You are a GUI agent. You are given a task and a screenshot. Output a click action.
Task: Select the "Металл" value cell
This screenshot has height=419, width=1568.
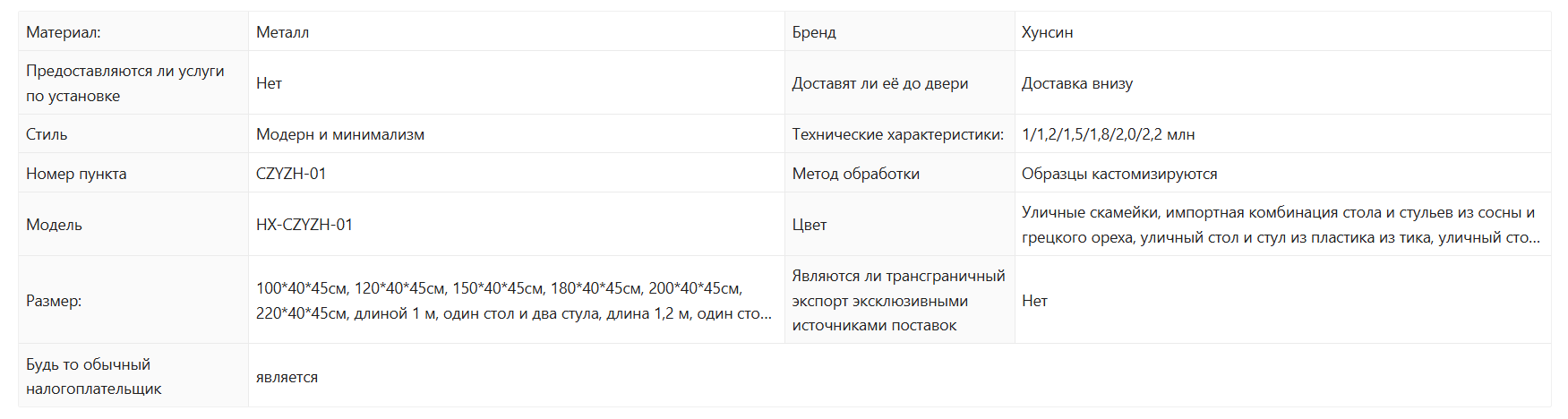pyautogui.click(x=282, y=32)
